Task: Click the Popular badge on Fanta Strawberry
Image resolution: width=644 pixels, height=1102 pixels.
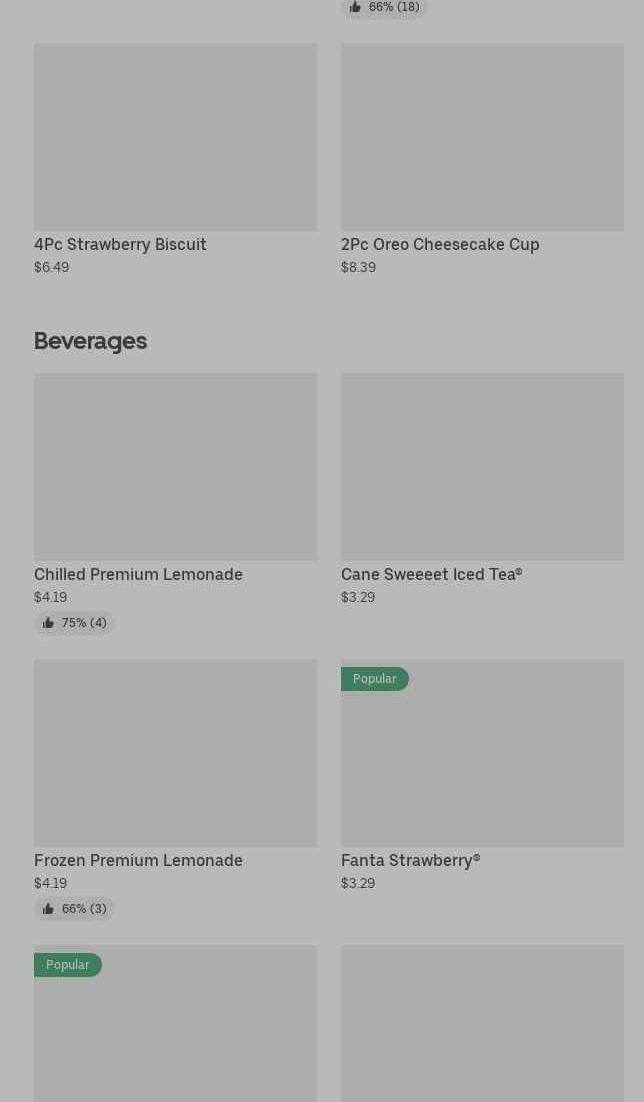Action: 374,679
